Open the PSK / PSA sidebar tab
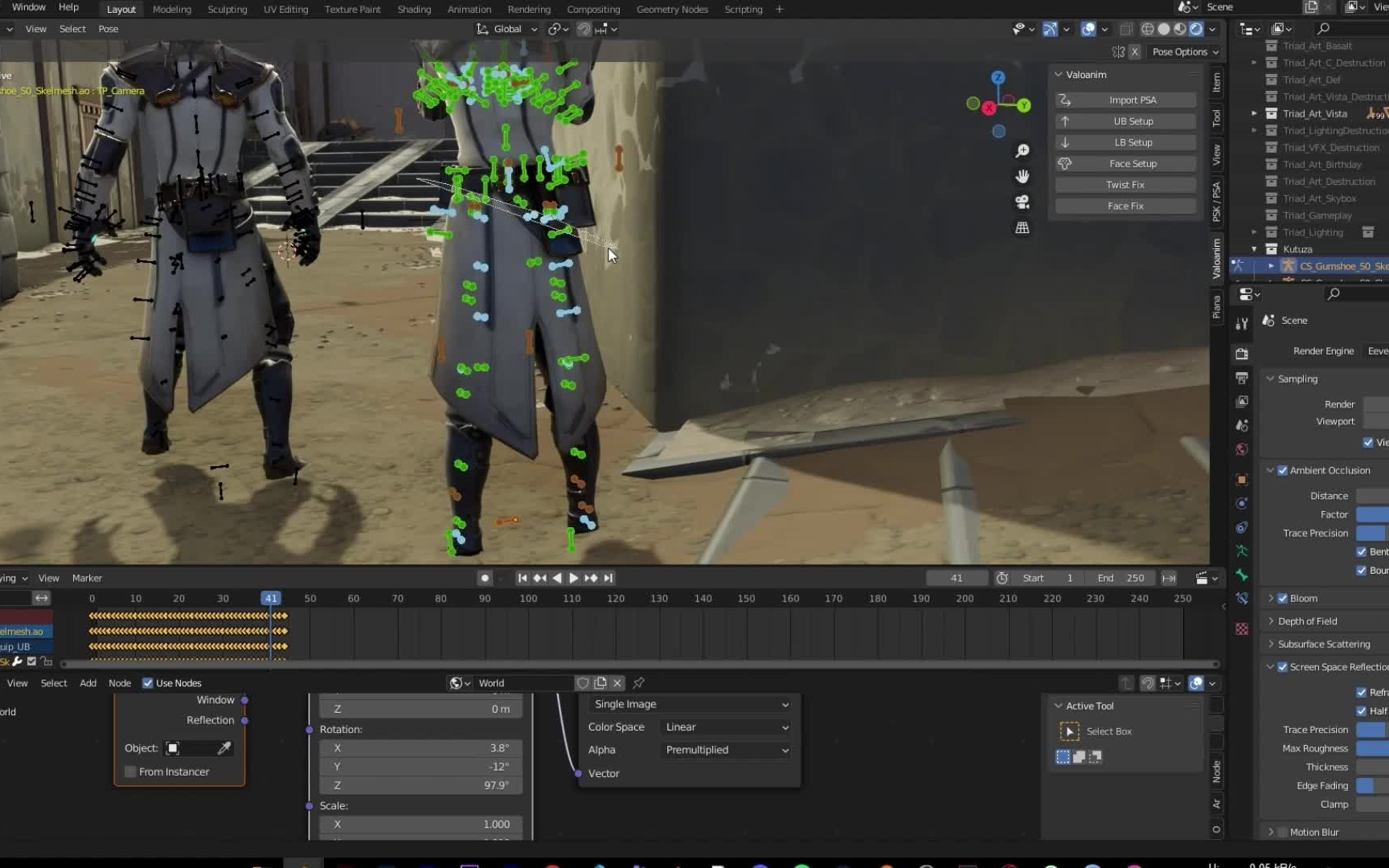Screen dimensions: 1389x868 1216,202
